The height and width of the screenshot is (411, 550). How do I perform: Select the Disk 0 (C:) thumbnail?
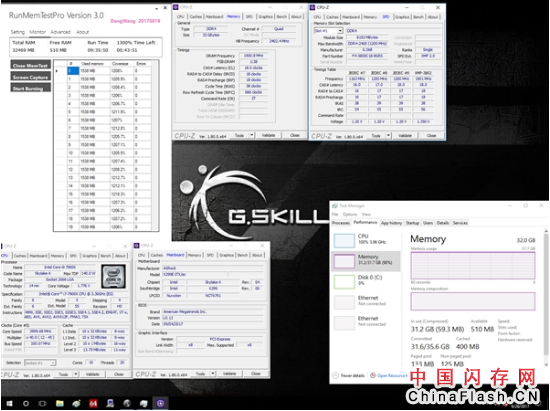[344, 282]
